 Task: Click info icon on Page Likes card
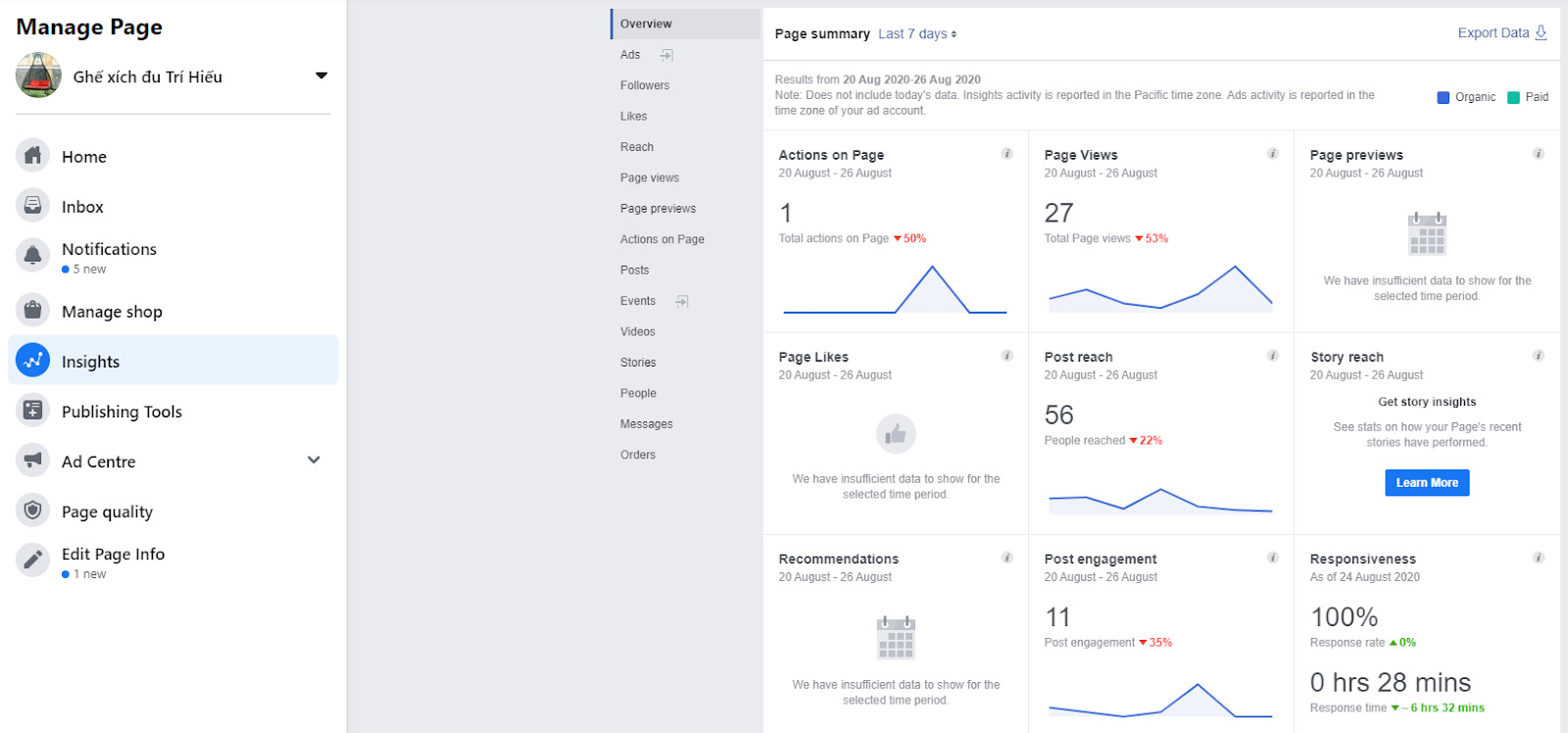[1006, 355]
